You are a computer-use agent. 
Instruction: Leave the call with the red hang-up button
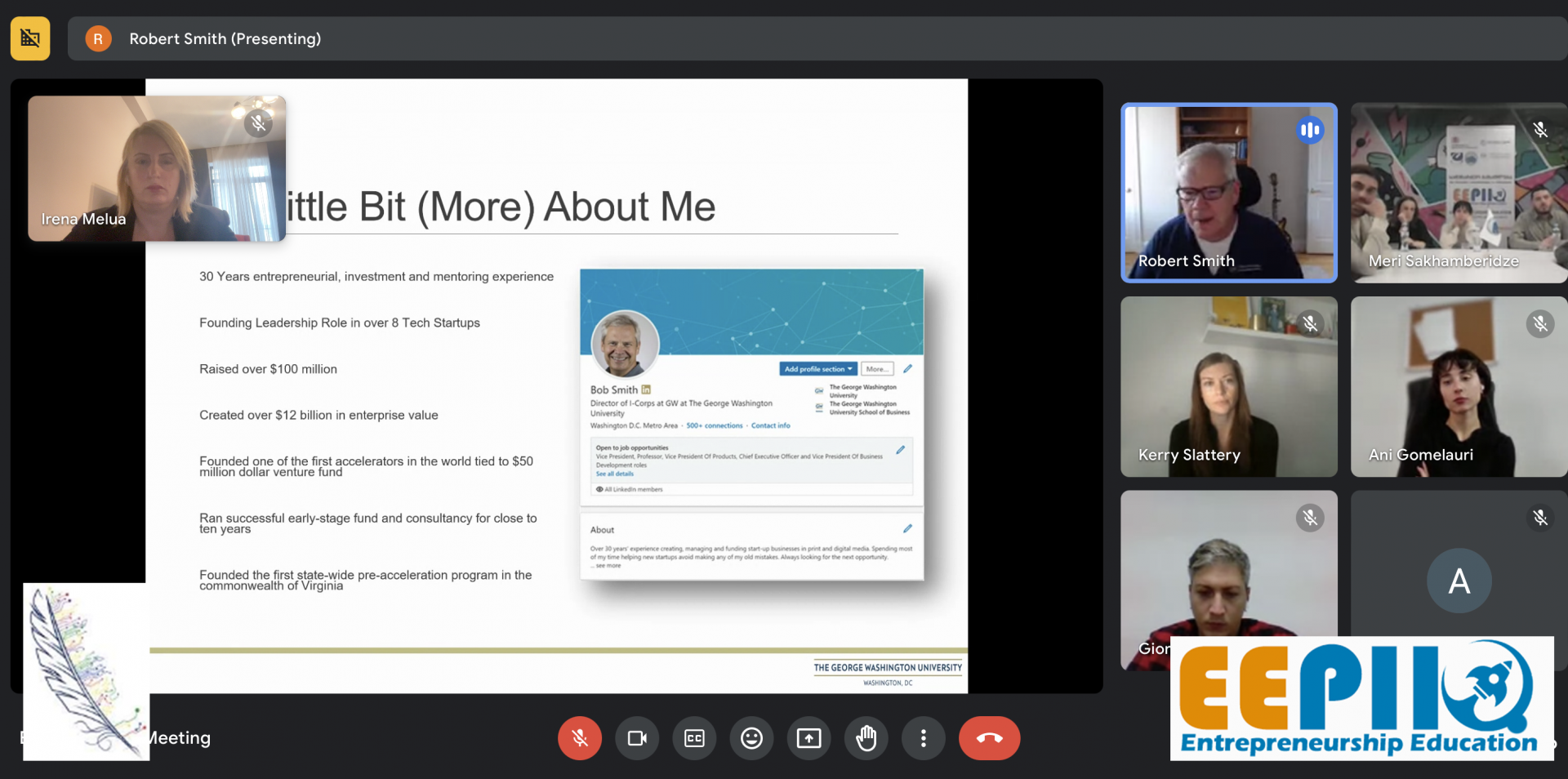tap(989, 738)
